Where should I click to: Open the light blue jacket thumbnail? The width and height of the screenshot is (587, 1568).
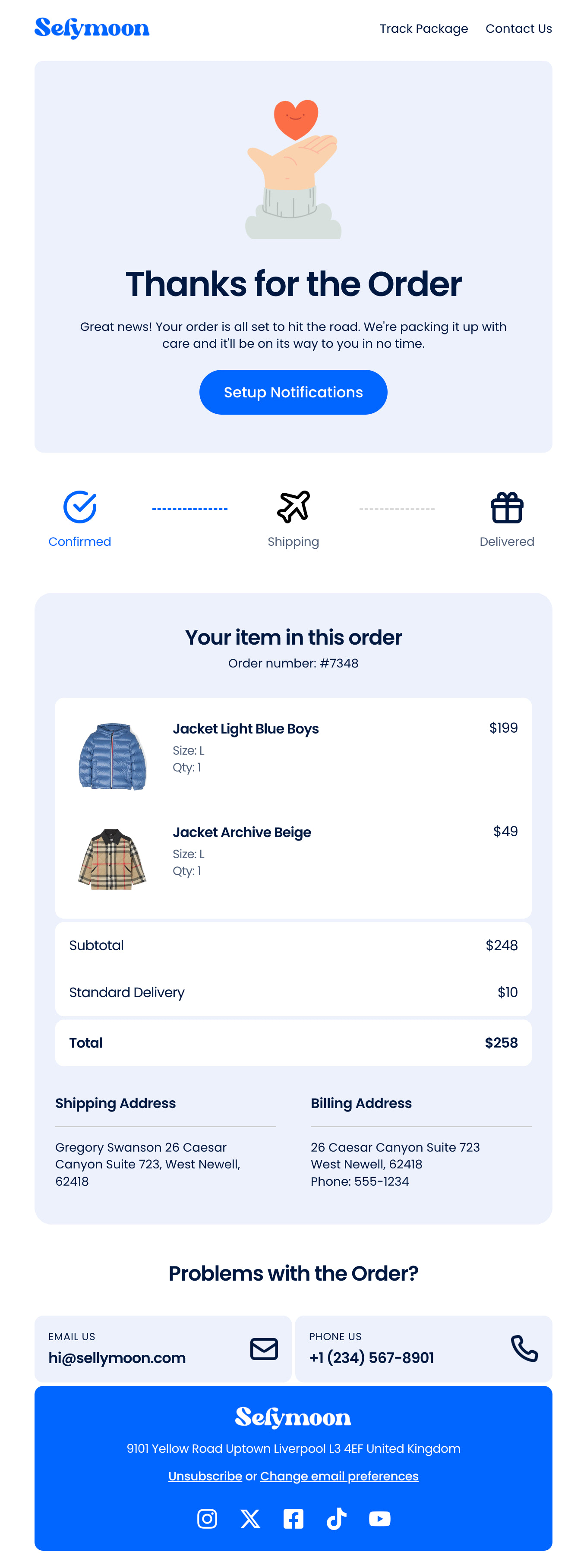(x=113, y=757)
